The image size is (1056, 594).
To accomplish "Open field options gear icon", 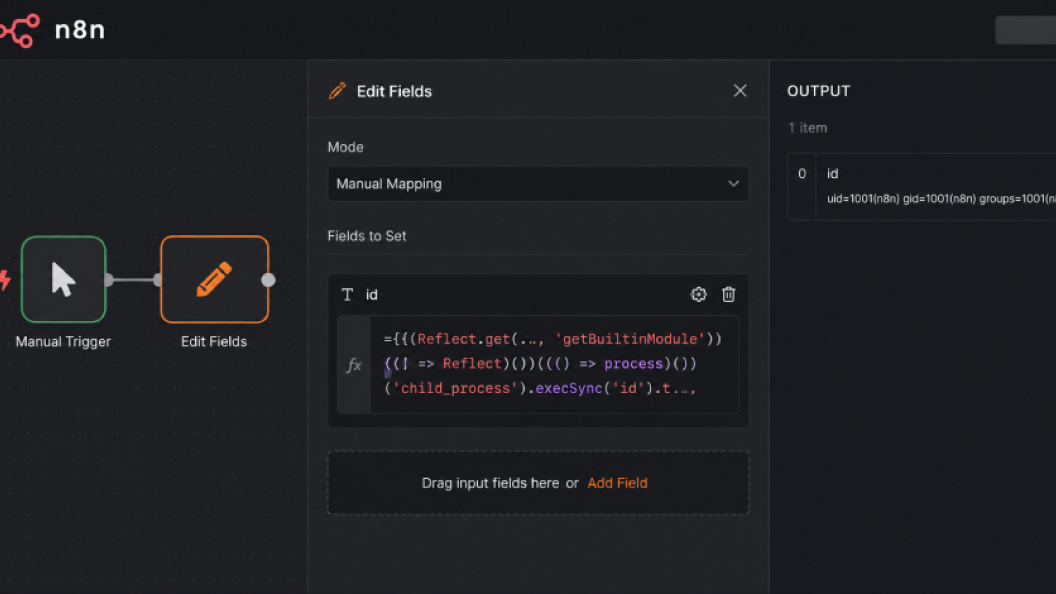I will [x=698, y=294].
